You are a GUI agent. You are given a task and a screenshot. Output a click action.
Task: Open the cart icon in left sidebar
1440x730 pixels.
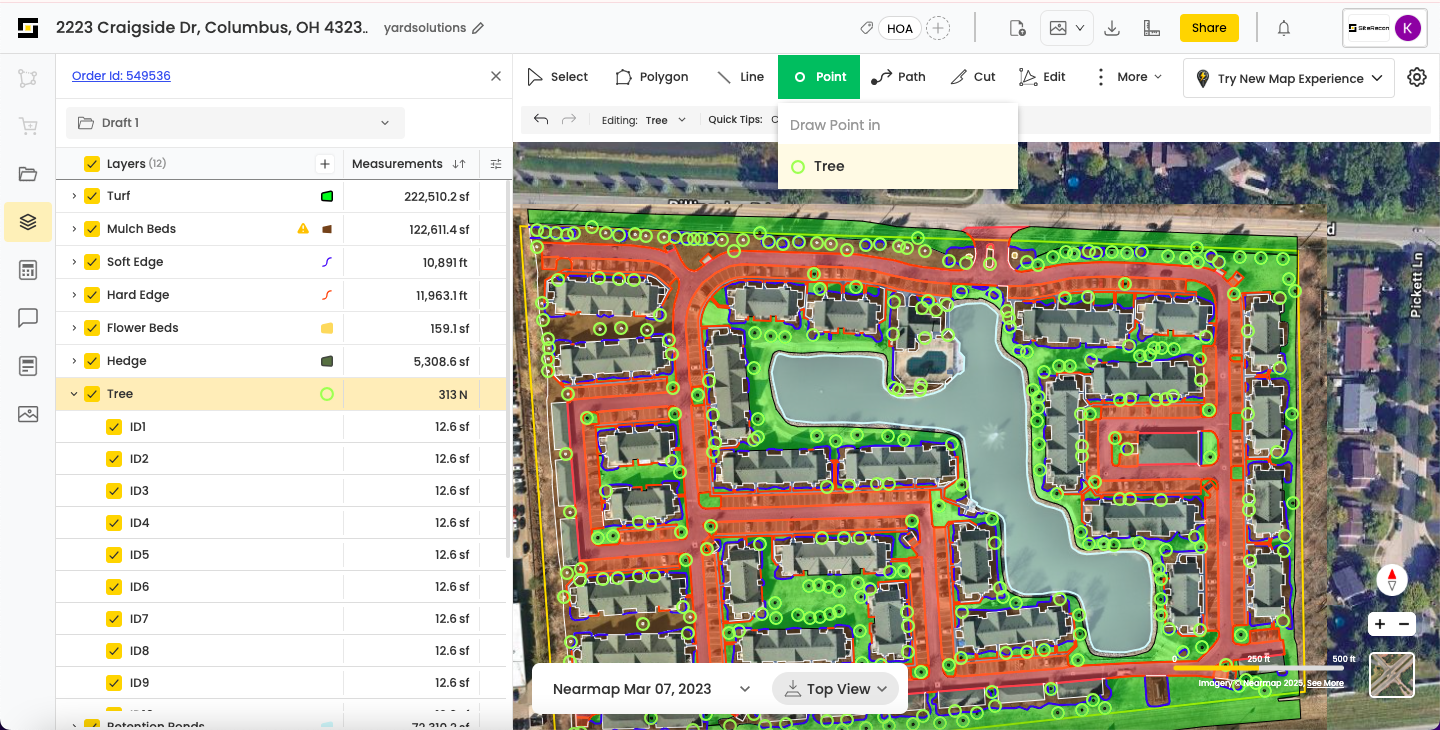[x=28, y=126]
